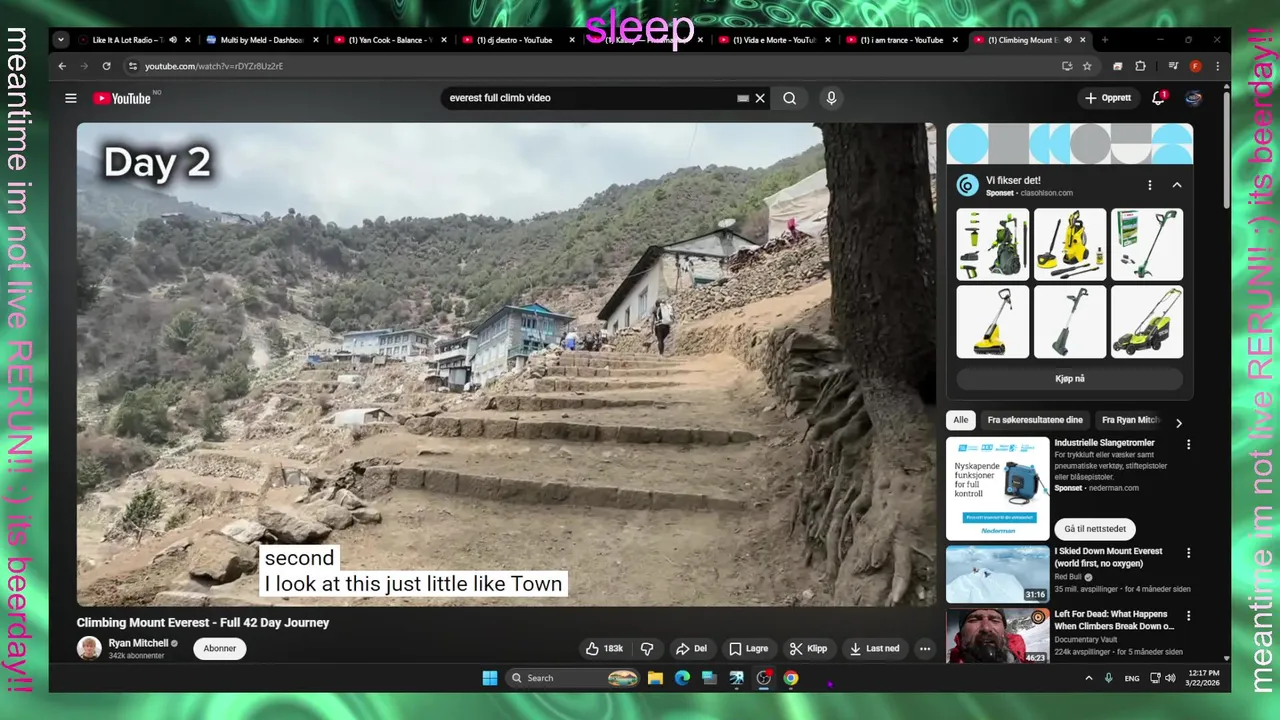This screenshot has width=1280, height=720.
Task: Open File Explorer from the taskbar
Action: [655, 678]
